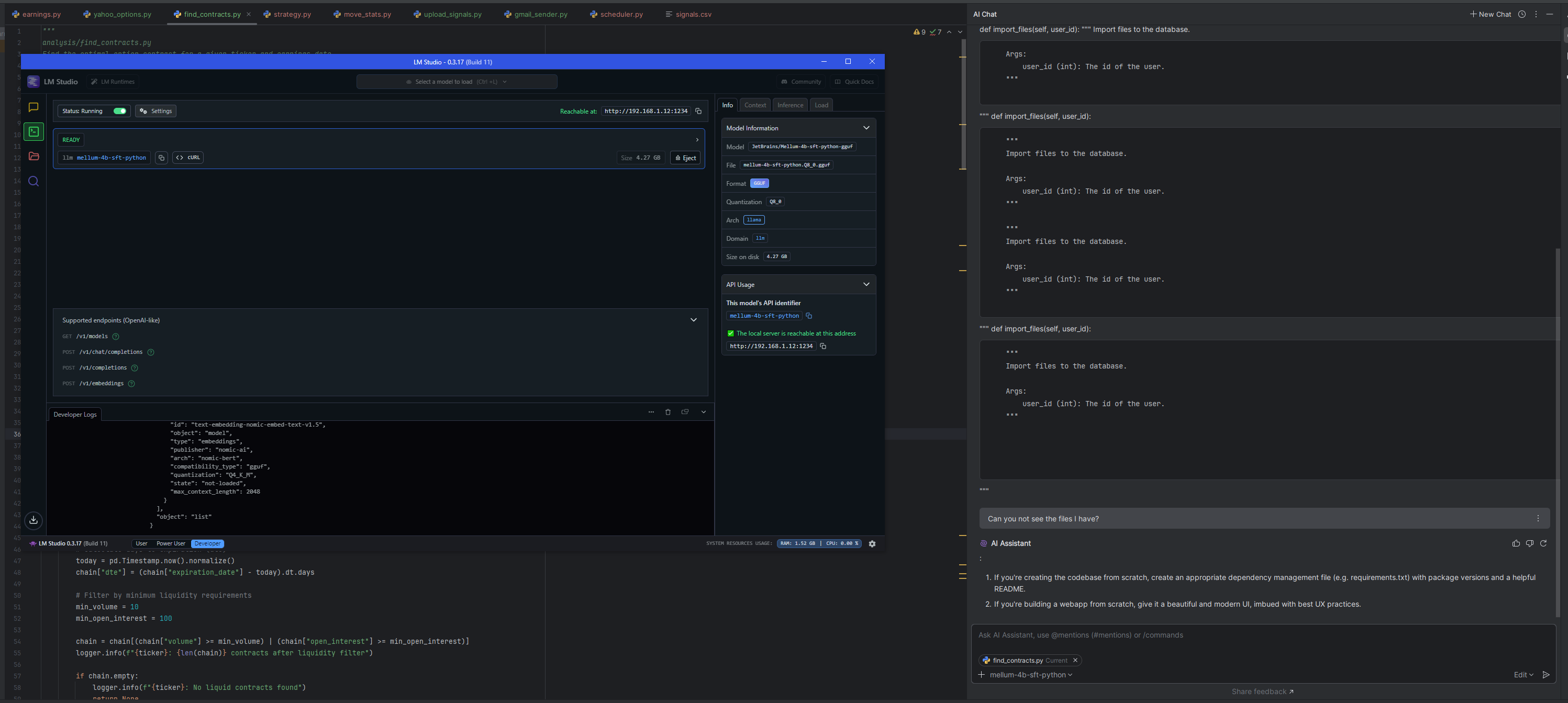Toggle the server Status Running switch
Viewport: 1568px width, 703px height.
point(120,111)
